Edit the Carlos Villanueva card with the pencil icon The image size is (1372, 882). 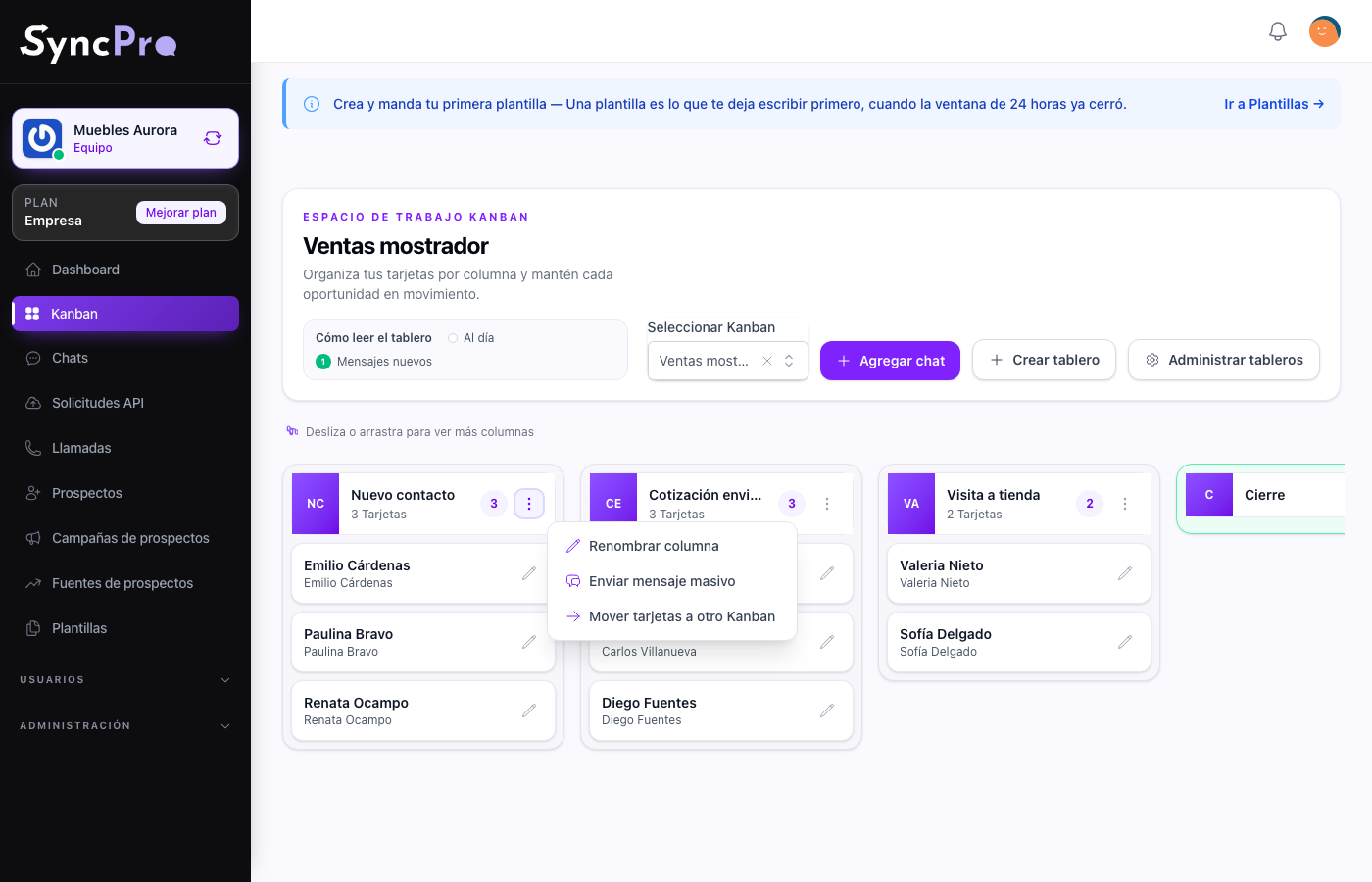[x=827, y=642]
